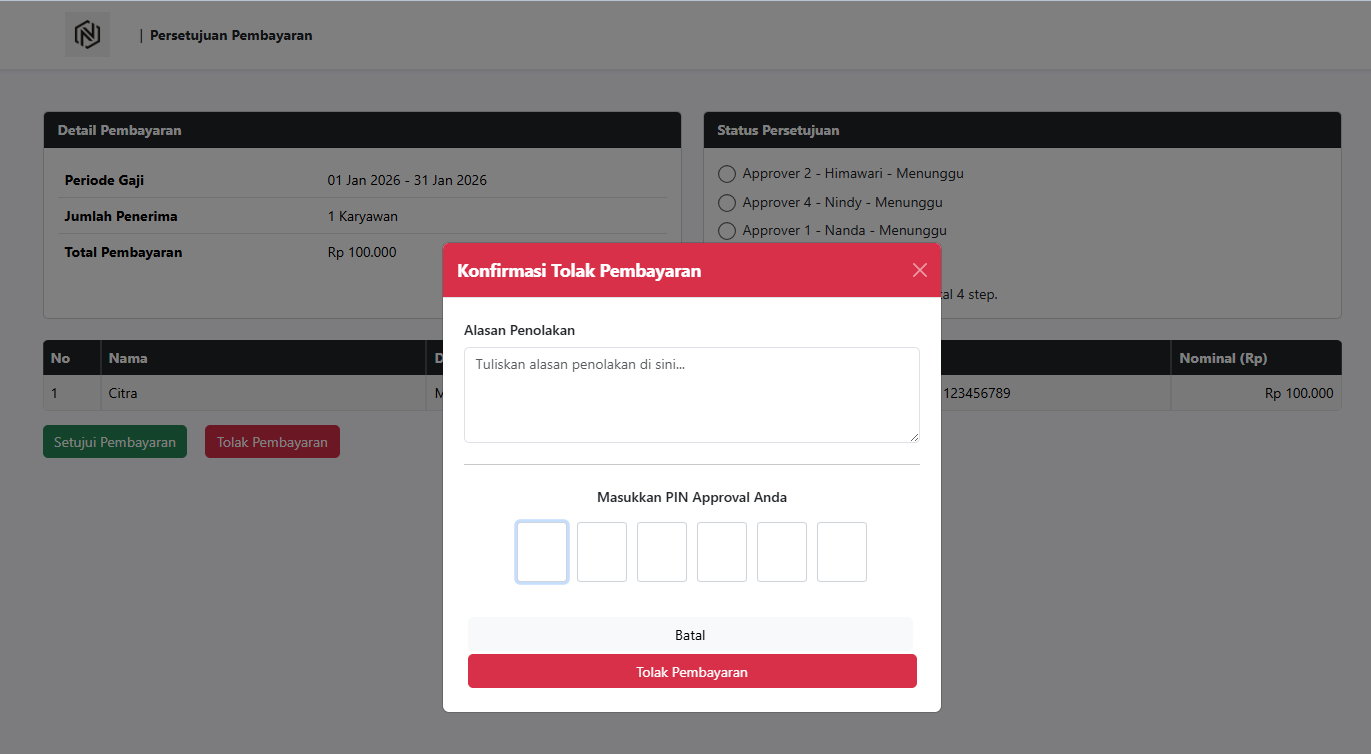
Task: Click the sixth PIN digit box
Action: coord(842,552)
